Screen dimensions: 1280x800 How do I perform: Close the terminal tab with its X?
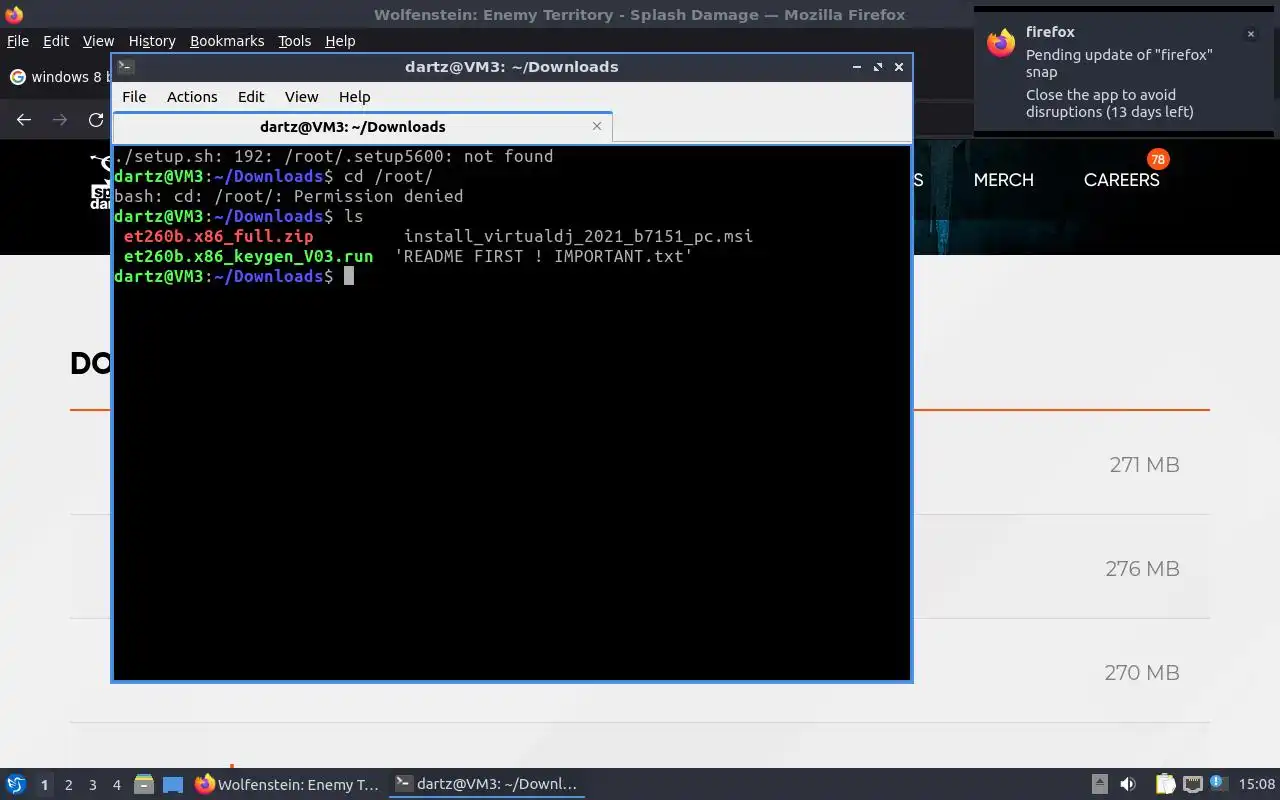click(597, 126)
